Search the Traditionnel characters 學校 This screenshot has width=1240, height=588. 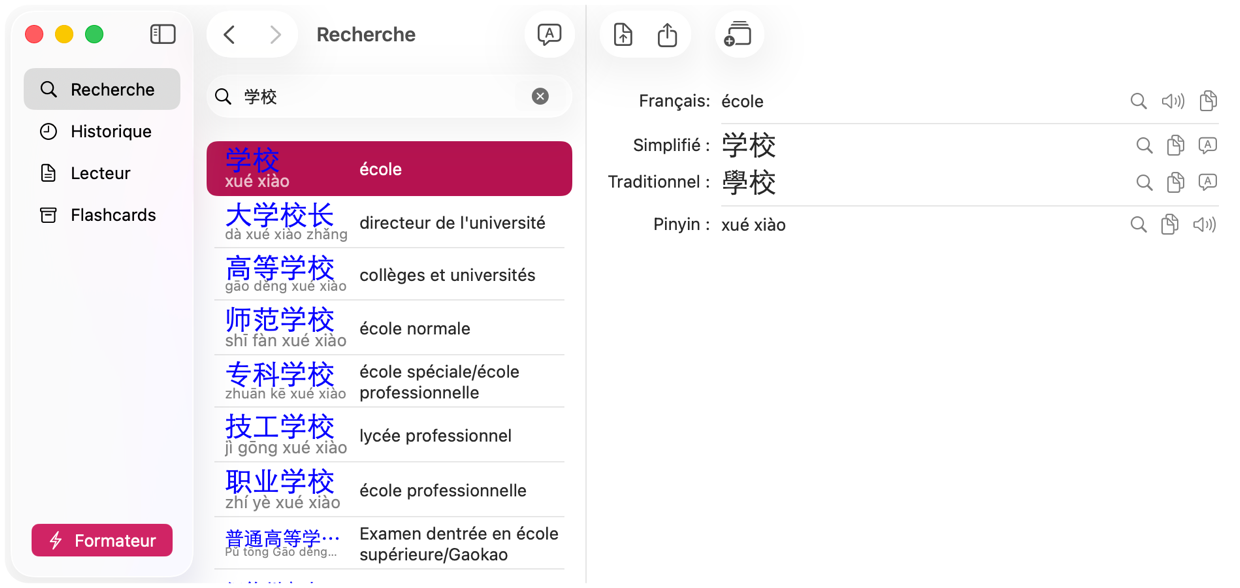pos(1144,183)
